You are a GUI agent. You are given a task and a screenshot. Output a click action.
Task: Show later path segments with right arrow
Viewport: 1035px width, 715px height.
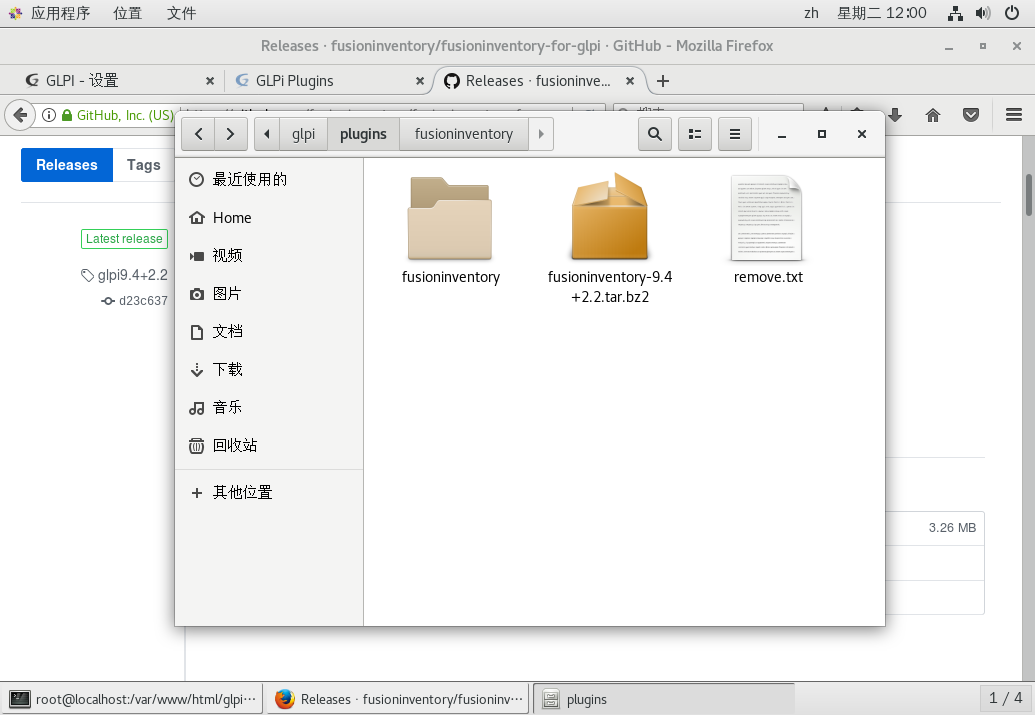541,134
